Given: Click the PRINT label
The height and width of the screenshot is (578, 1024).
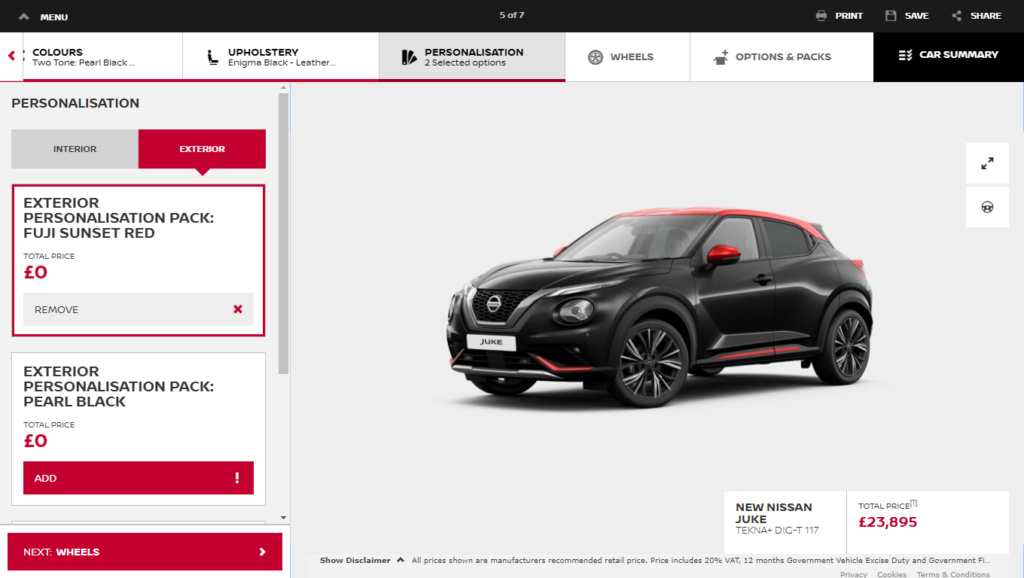Looking at the screenshot, I should (x=849, y=16).
